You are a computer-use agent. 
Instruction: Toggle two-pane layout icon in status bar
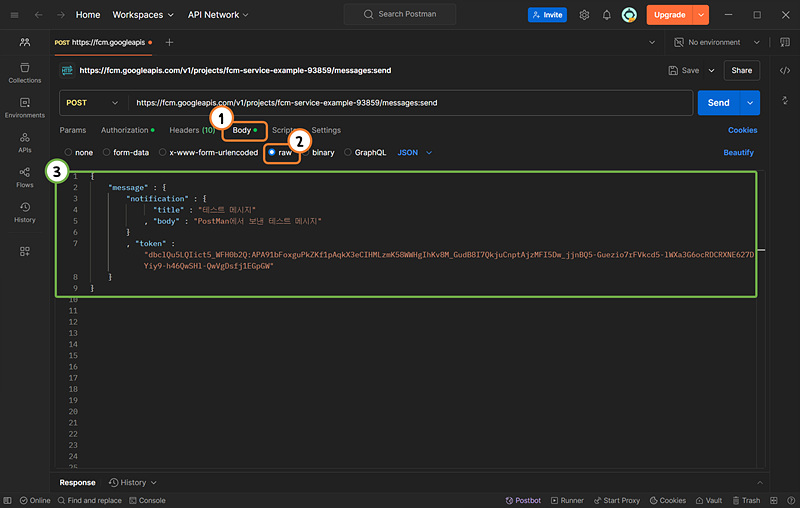click(774, 500)
